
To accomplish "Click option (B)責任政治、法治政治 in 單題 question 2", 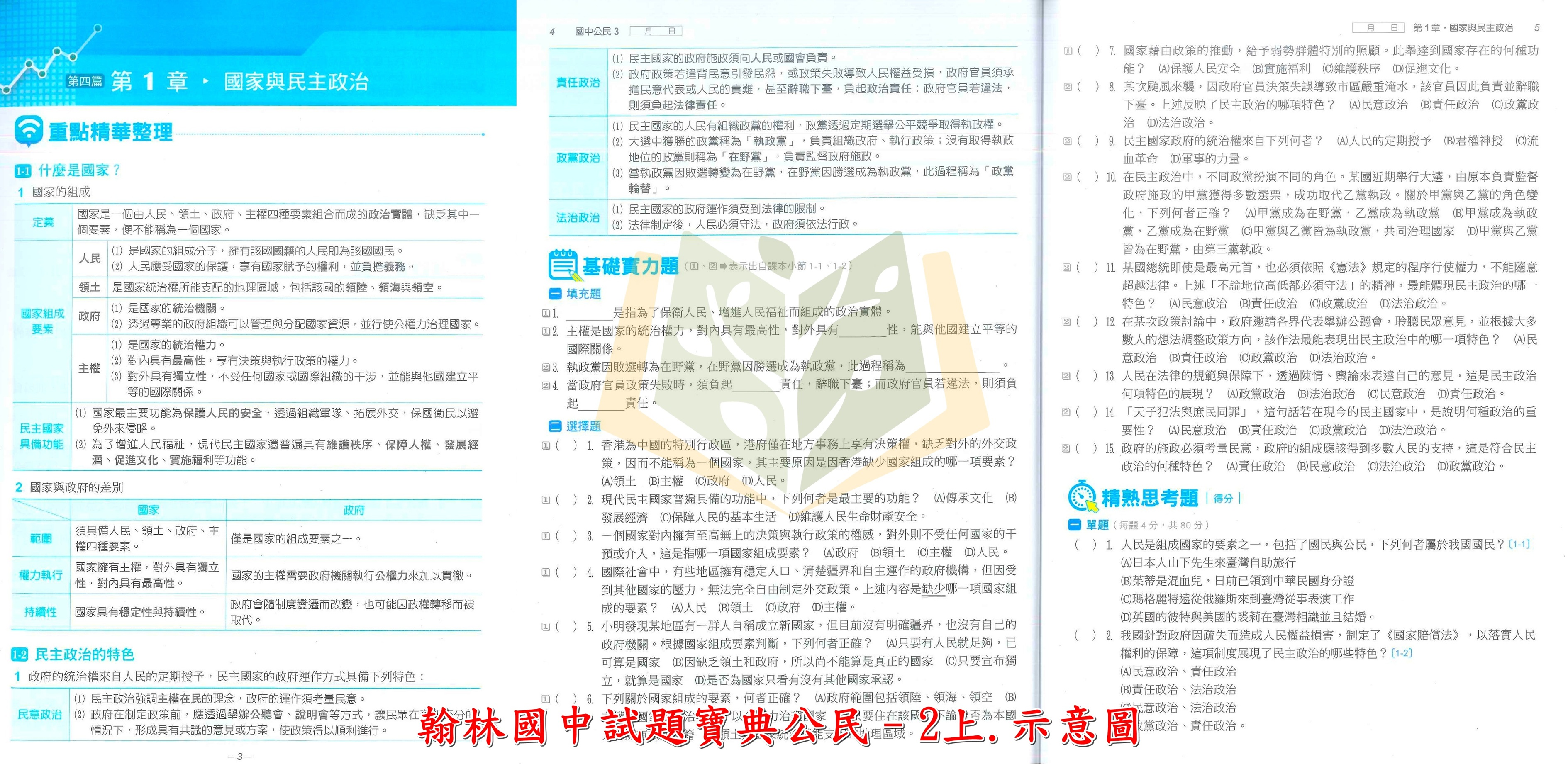I will click(x=1179, y=689).
